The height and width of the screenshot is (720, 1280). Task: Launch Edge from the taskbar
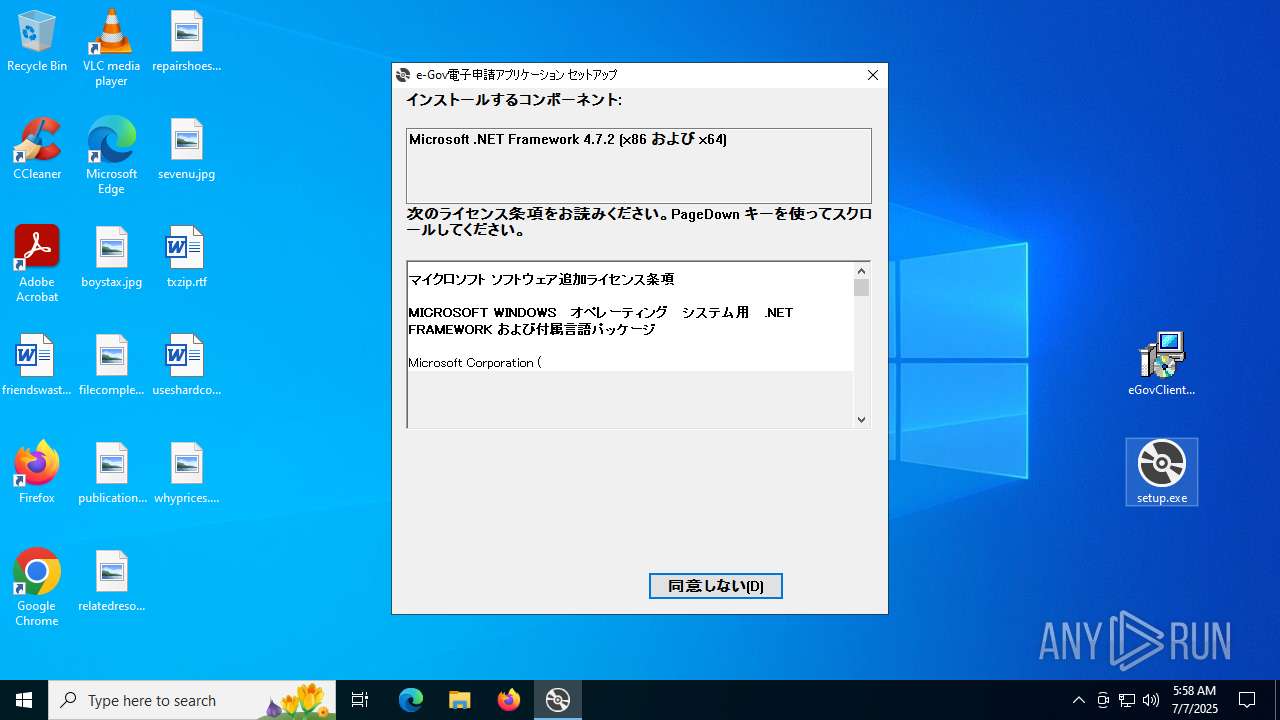[x=411, y=700]
